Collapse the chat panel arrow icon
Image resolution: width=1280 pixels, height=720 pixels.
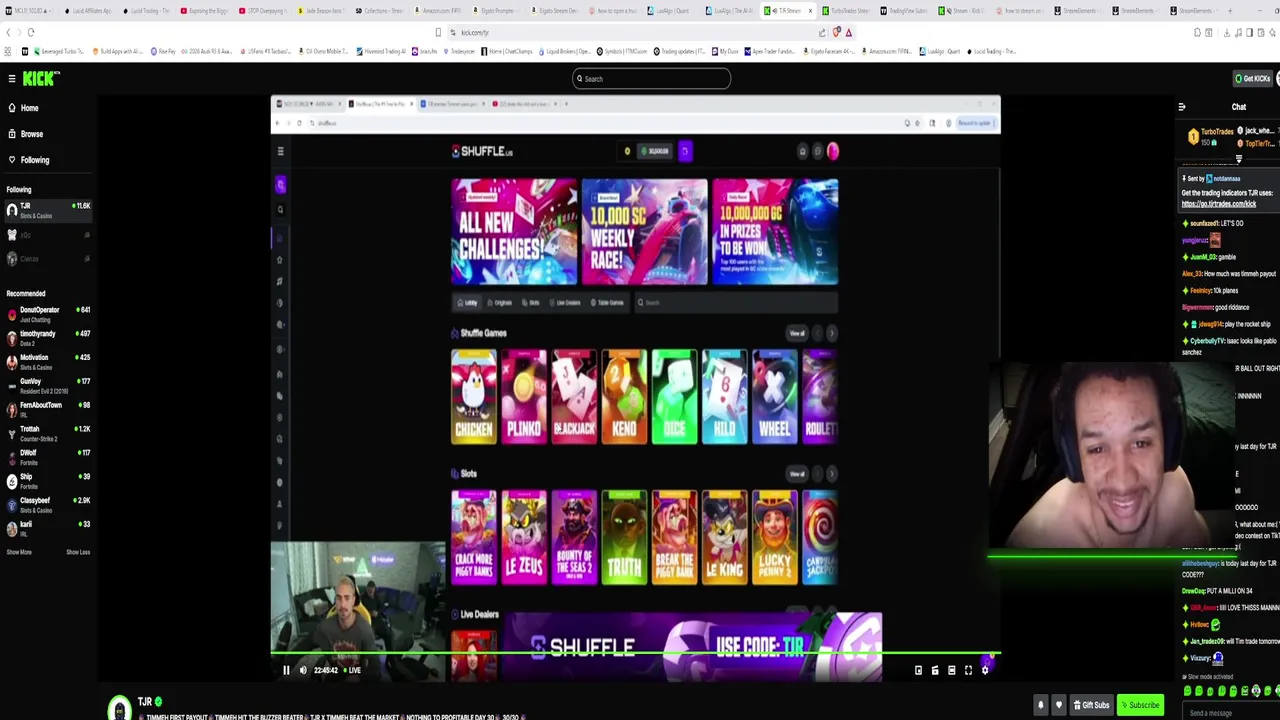pyautogui.click(x=1182, y=107)
